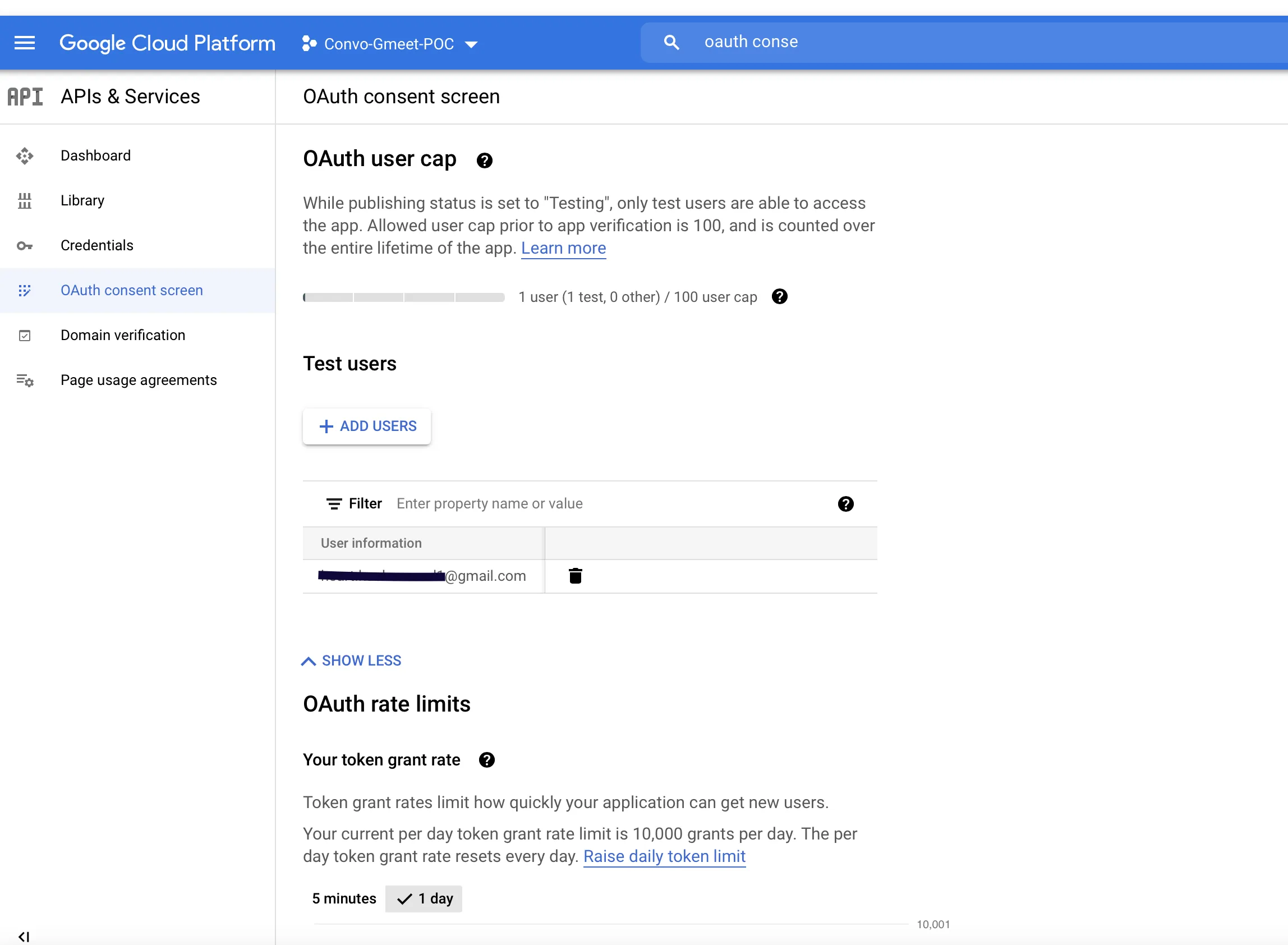Click the Filter list icon

(334, 503)
